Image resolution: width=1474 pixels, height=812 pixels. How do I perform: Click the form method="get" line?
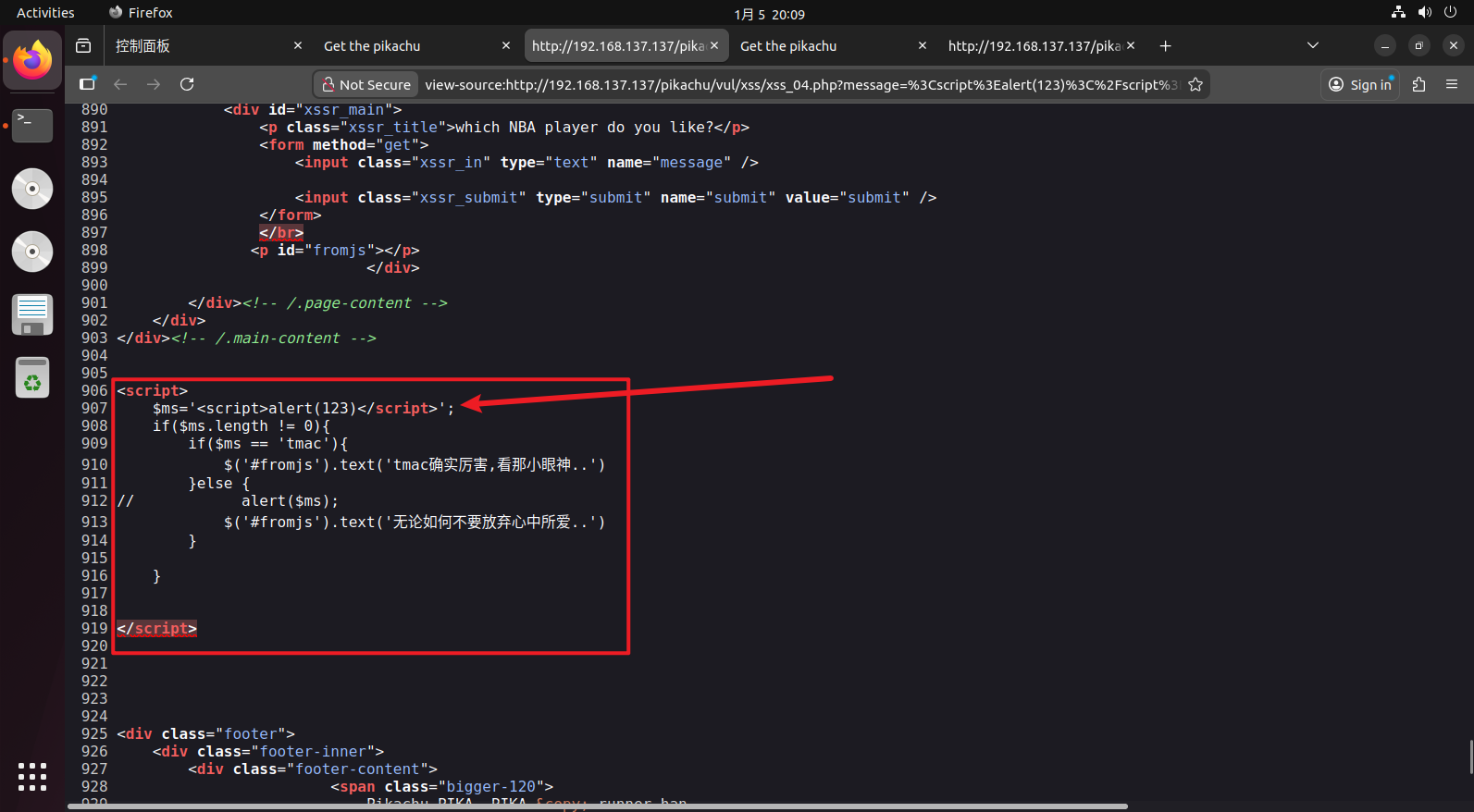pyautogui.click(x=344, y=144)
